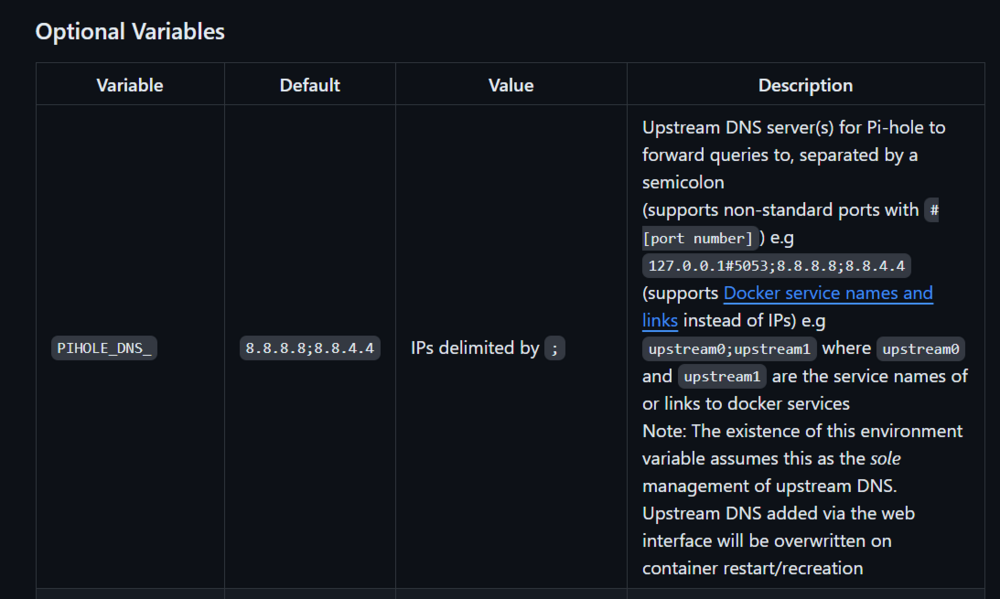Click the [port number] code badge

pos(700,239)
